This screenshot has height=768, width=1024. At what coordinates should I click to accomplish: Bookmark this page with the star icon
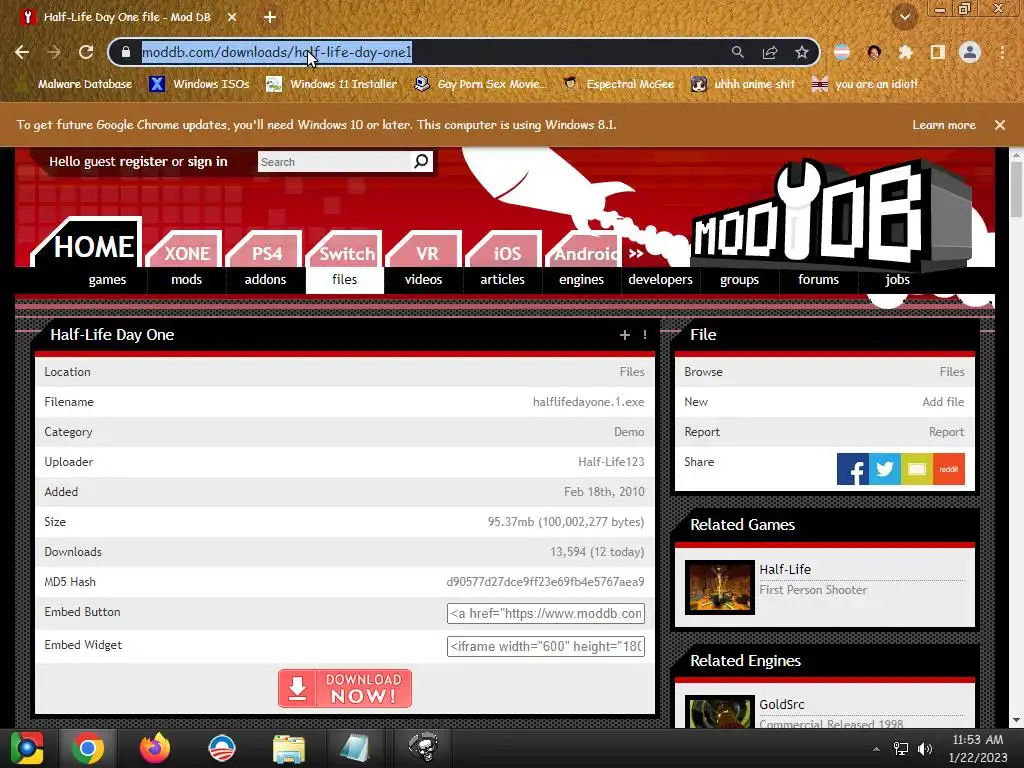(802, 52)
